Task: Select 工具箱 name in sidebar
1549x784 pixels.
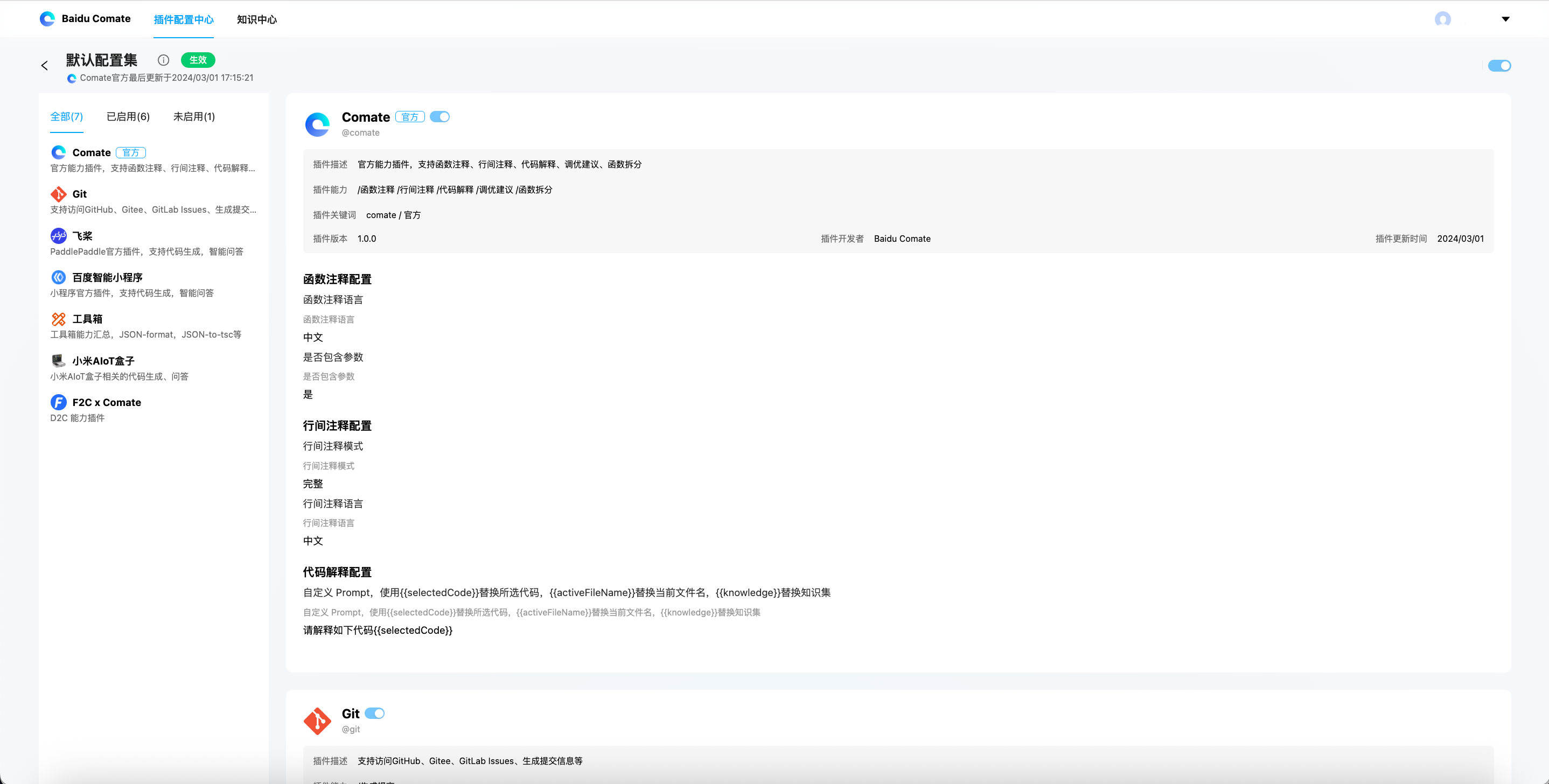Action: point(87,319)
